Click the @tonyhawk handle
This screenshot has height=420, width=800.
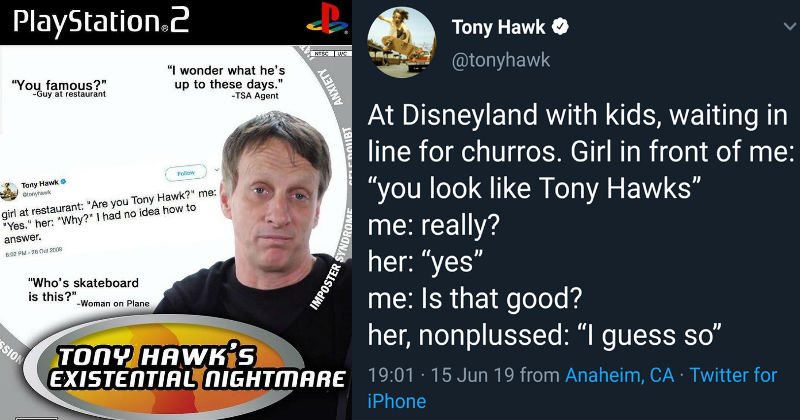pyautogui.click(x=501, y=60)
